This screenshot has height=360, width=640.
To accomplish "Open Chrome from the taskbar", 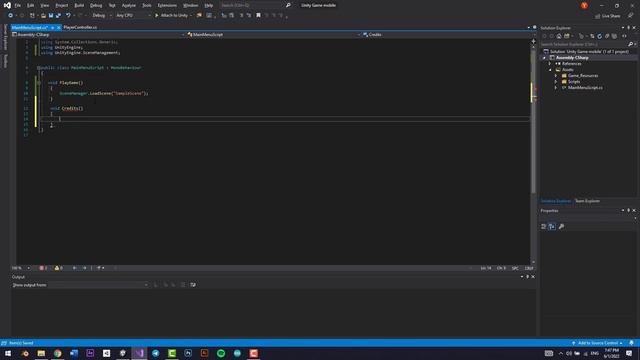I will pos(58,353).
